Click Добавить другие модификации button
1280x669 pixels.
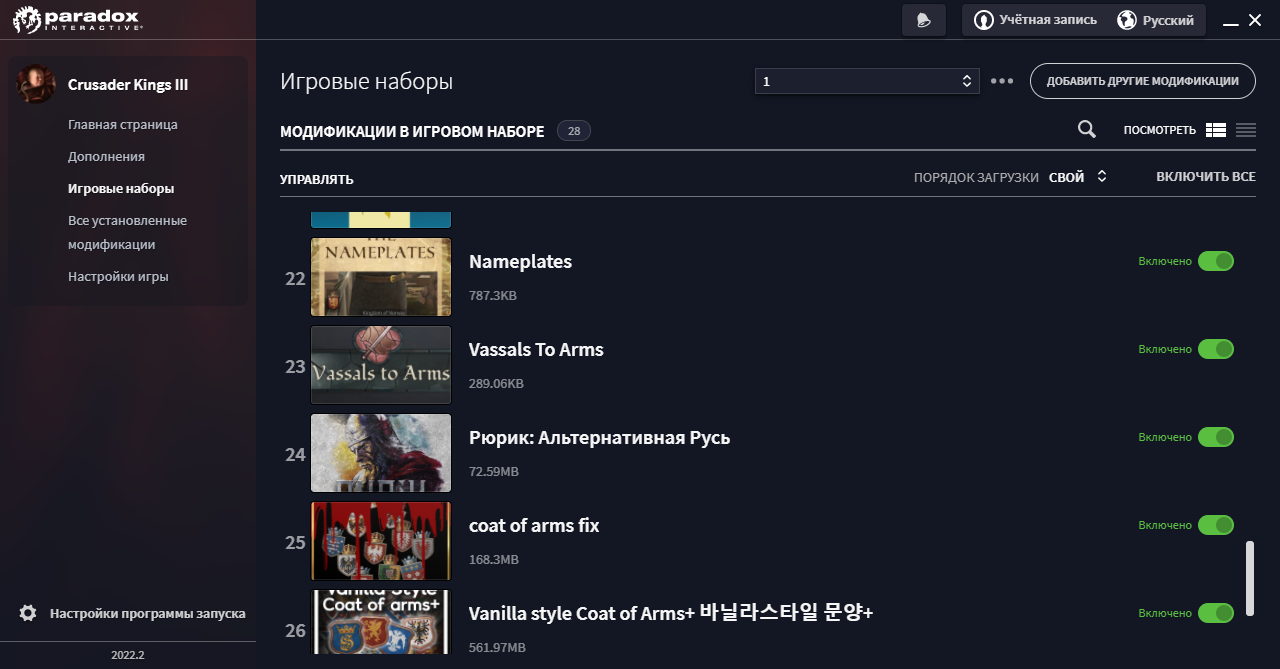tap(1142, 81)
